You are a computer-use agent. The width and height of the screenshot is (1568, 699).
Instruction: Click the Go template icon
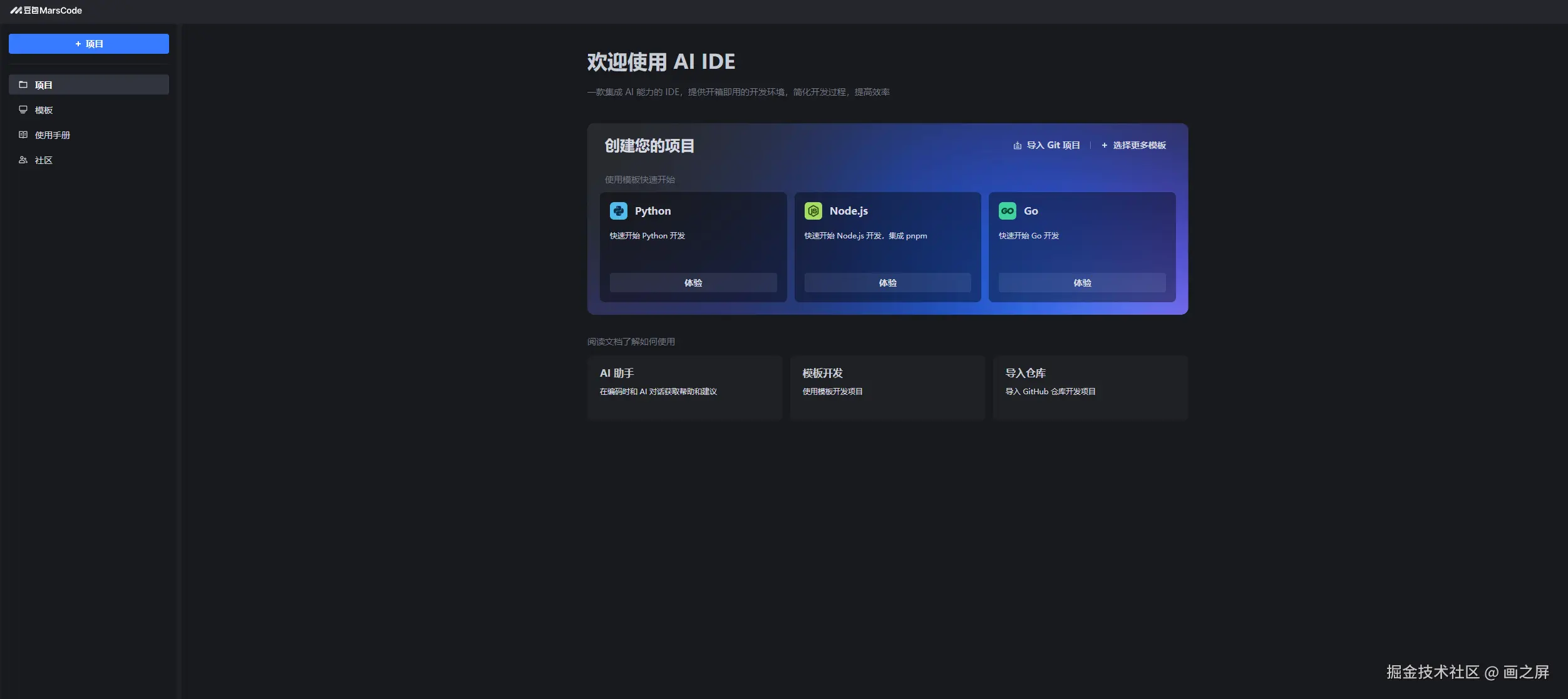click(x=1007, y=211)
